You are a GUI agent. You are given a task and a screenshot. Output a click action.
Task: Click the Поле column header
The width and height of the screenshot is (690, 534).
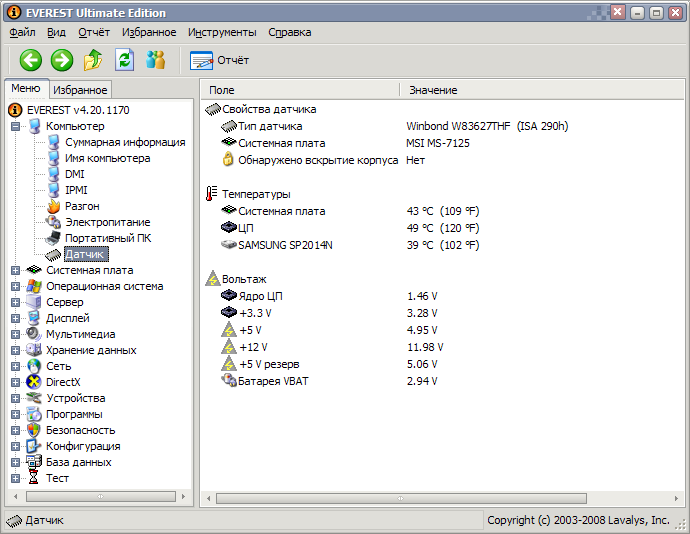pyautogui.click(x=300, y=90)
